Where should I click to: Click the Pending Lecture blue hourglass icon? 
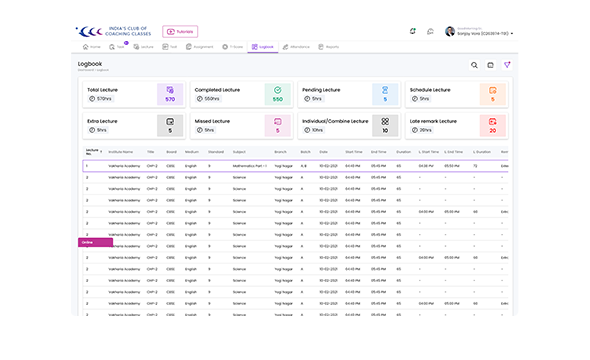click(385, 90)
